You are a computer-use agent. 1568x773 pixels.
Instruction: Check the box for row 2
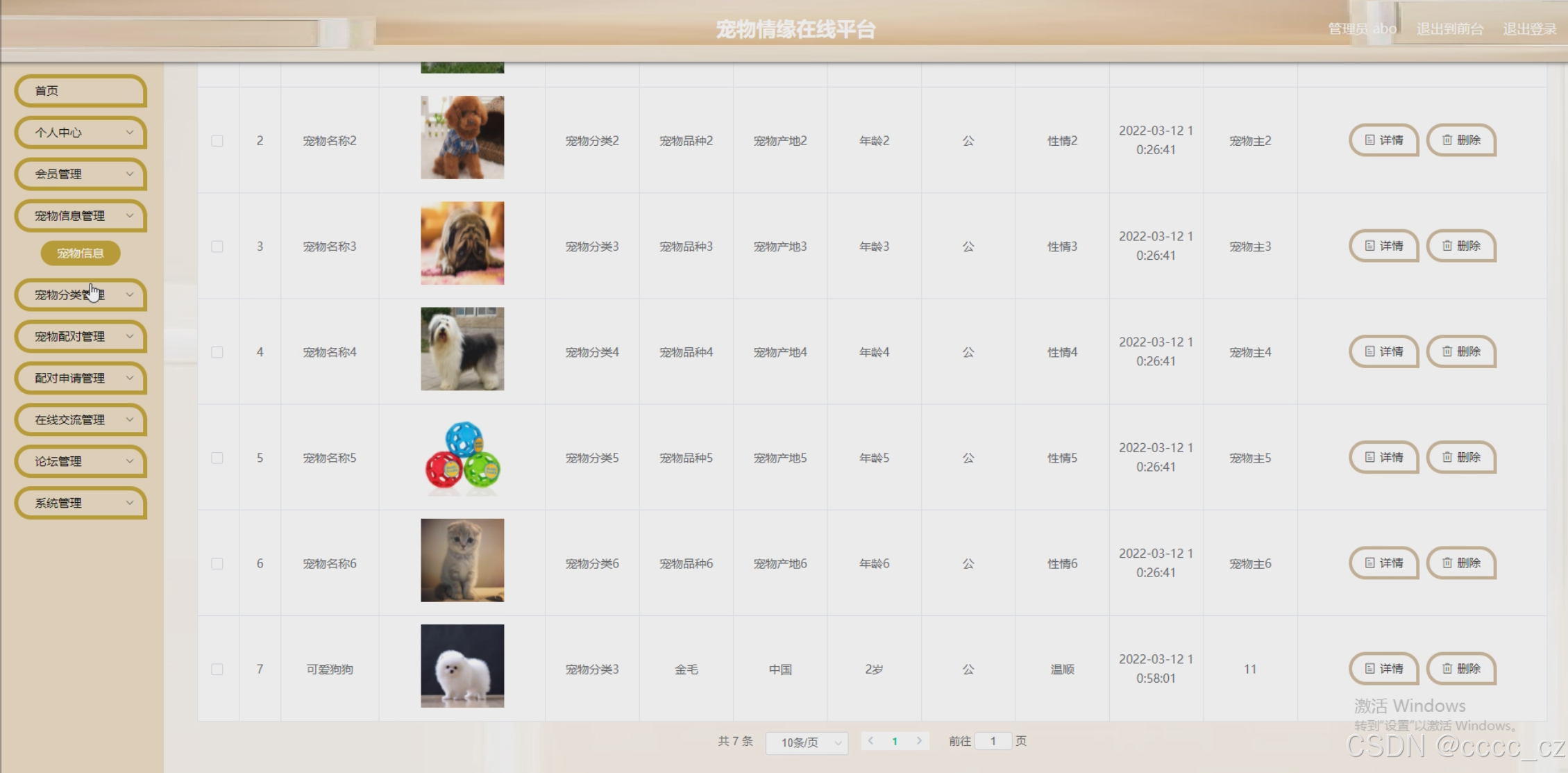point(217,141)
